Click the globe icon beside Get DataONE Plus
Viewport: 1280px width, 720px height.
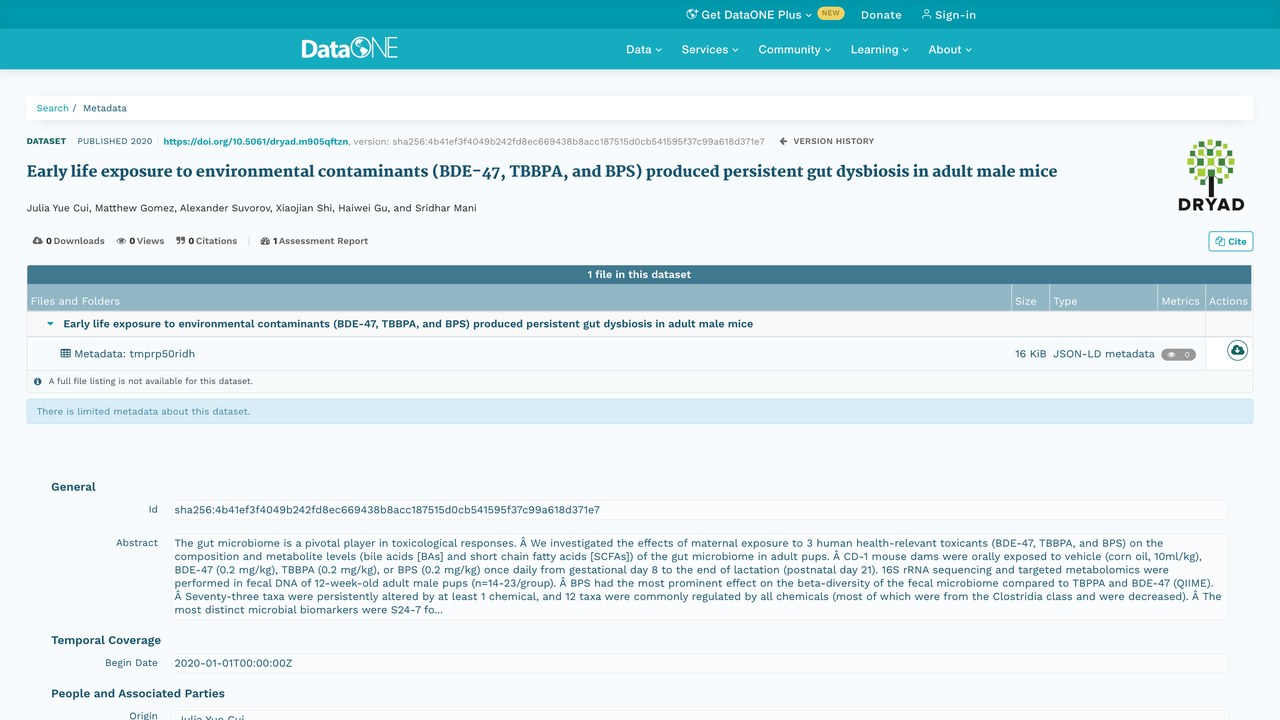[x=692, y=15]
